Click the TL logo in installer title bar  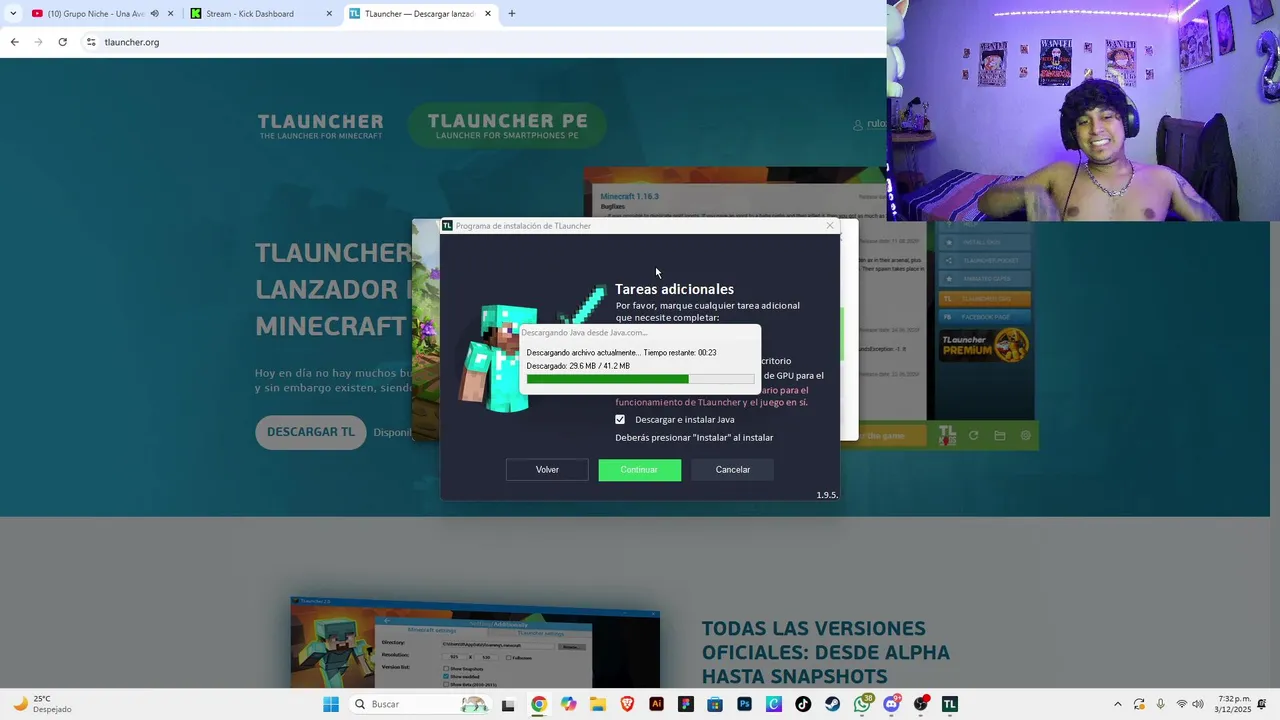[447, 226]
